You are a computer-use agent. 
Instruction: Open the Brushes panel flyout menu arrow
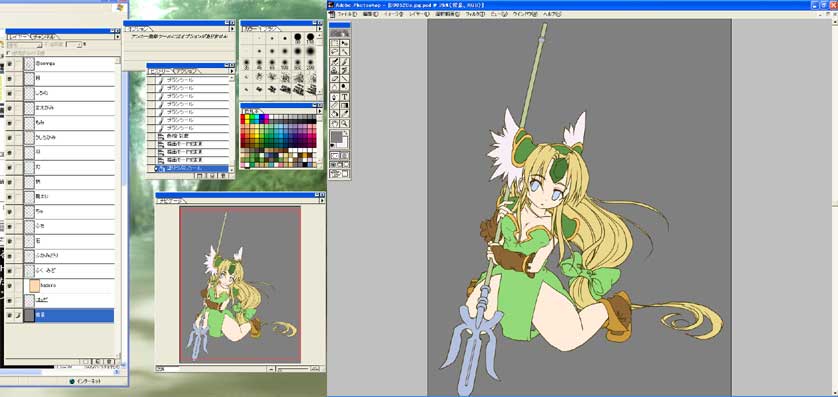320,28
